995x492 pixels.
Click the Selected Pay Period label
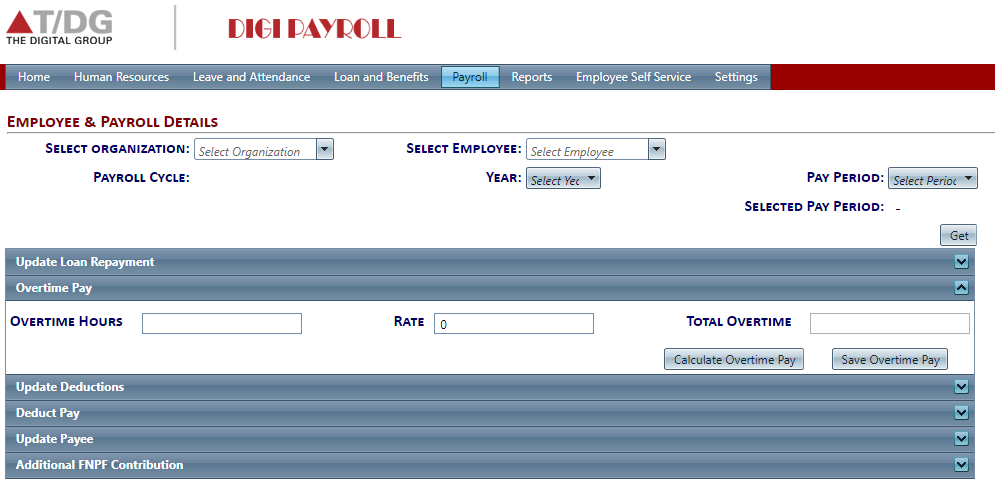click(814, 206)
